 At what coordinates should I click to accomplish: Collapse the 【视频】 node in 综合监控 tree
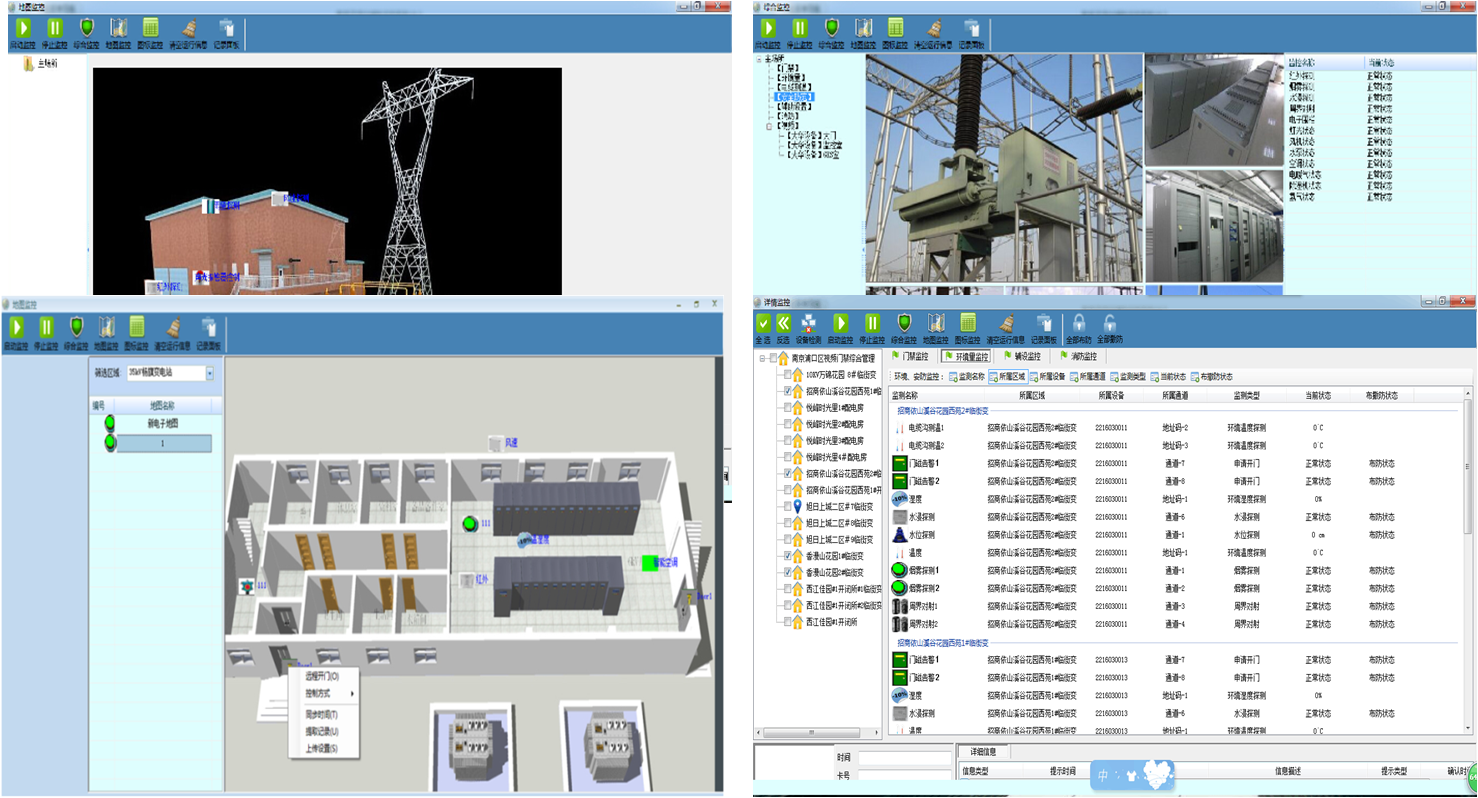pos(768,126)
